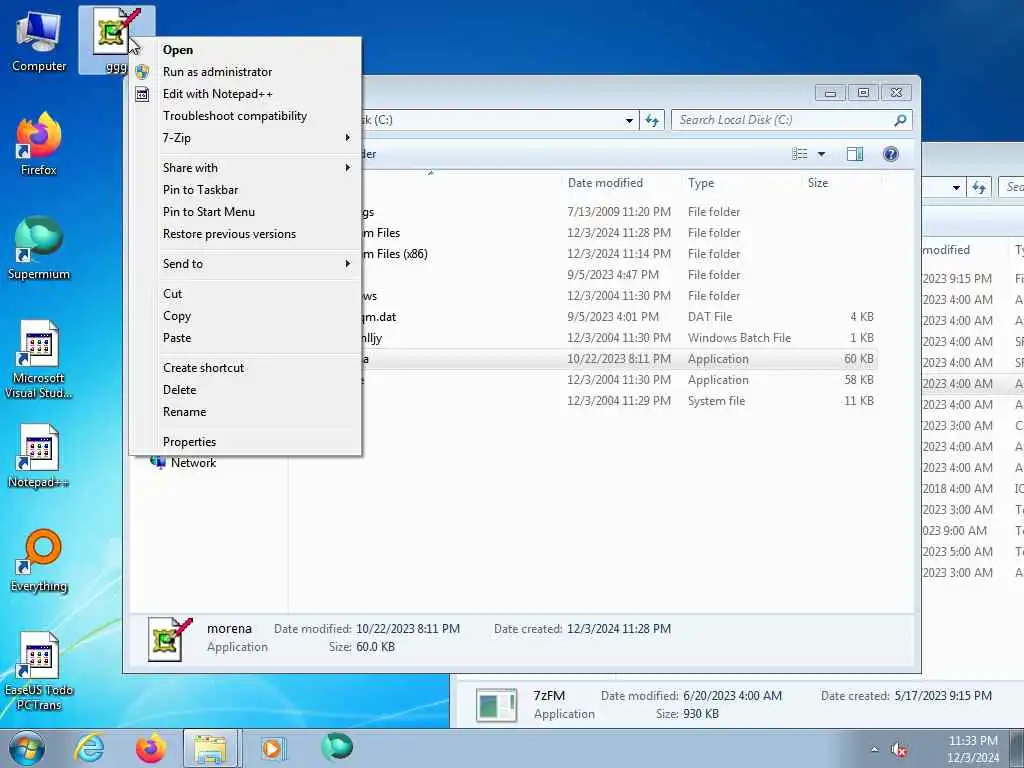Open Explorer help question mark icon
Viewport: 1024px width, 768px height.
pyautogui.click(x=891, y=154)
